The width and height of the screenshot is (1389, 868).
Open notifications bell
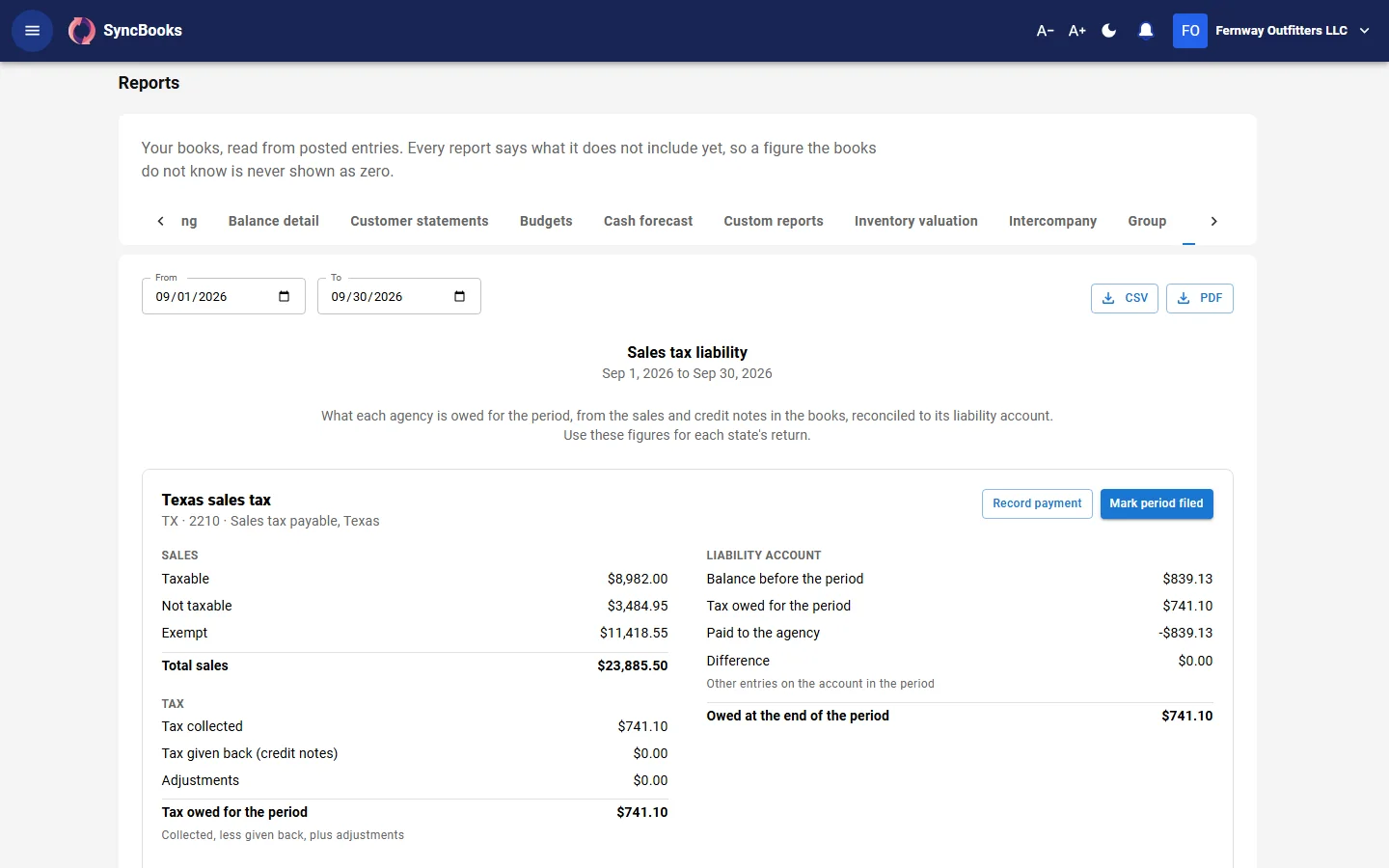pos(1146,31)
